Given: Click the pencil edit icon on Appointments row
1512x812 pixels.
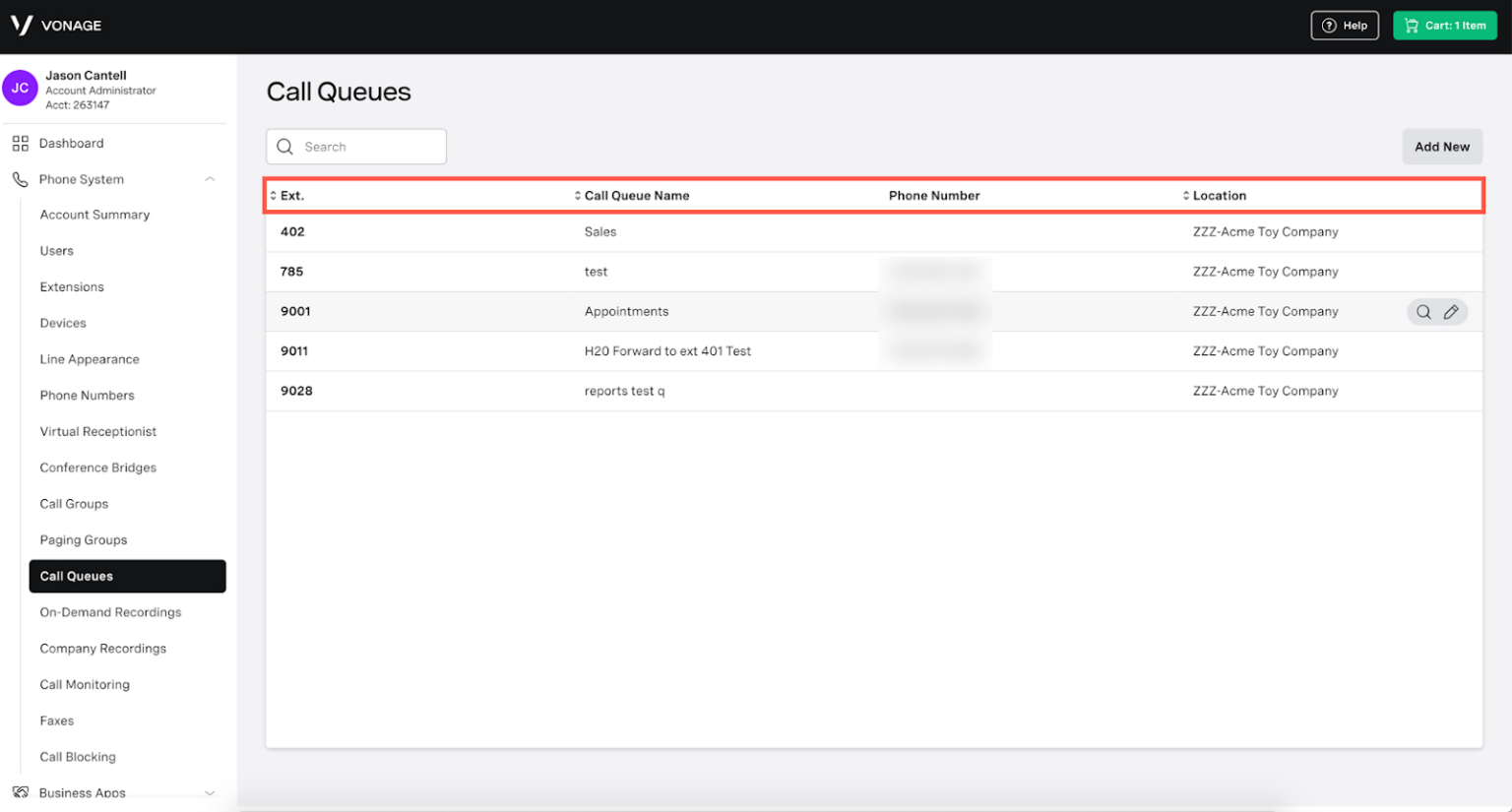Looking at the screenshot, I should [x=1451, y=312].
